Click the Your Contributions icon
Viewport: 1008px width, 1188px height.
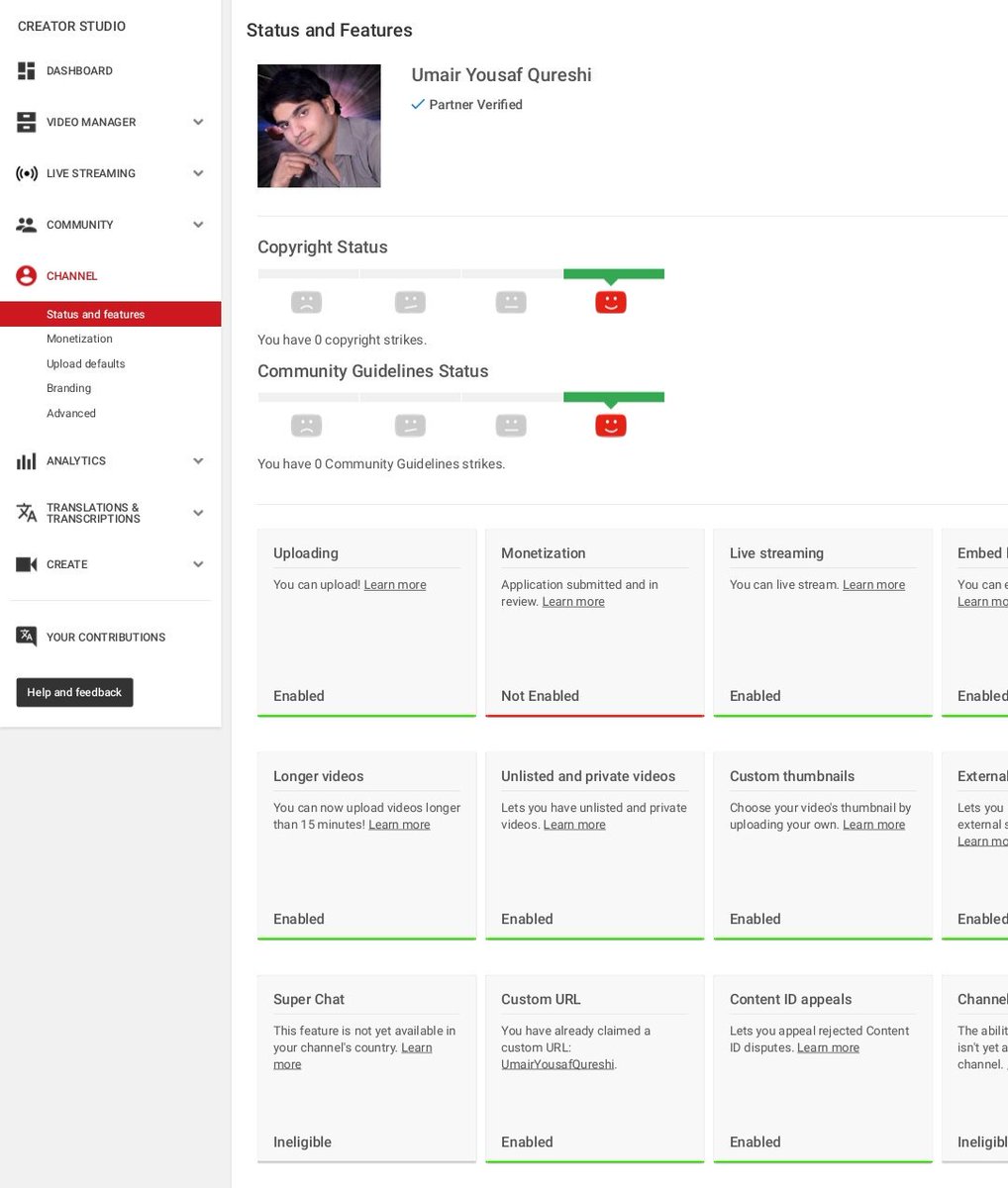27,637
